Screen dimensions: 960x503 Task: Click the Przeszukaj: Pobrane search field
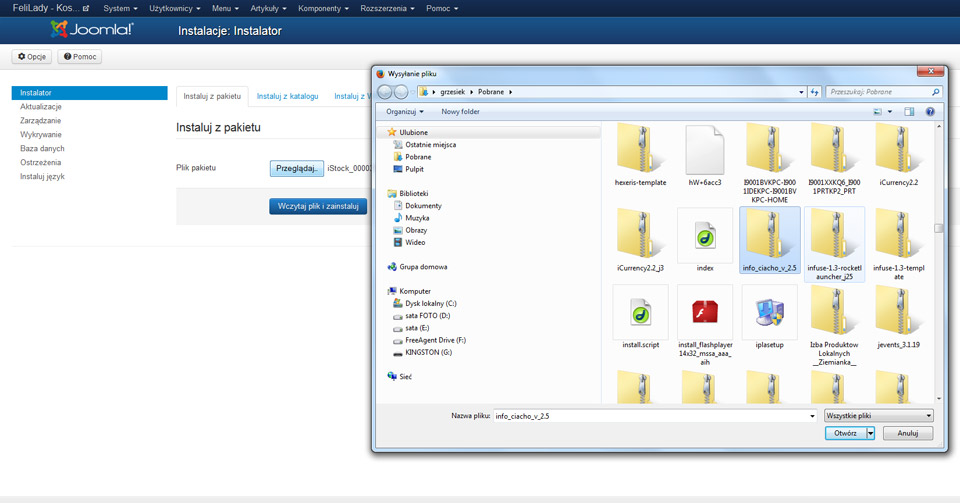tap(877, 92)
